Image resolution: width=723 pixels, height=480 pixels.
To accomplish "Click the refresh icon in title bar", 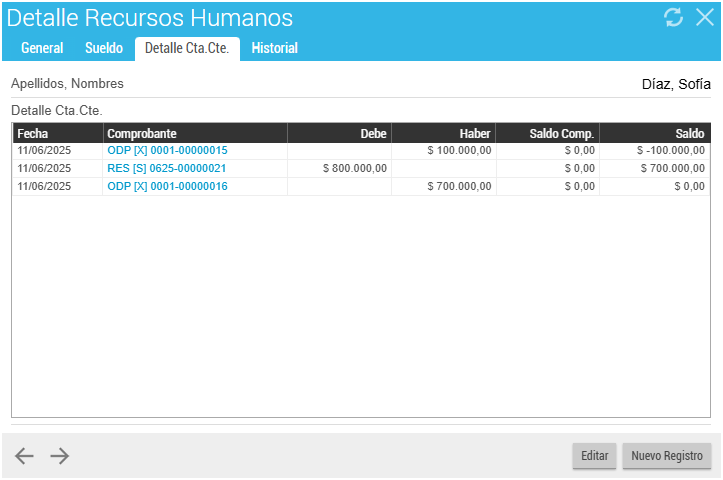I will pos(673,18).
